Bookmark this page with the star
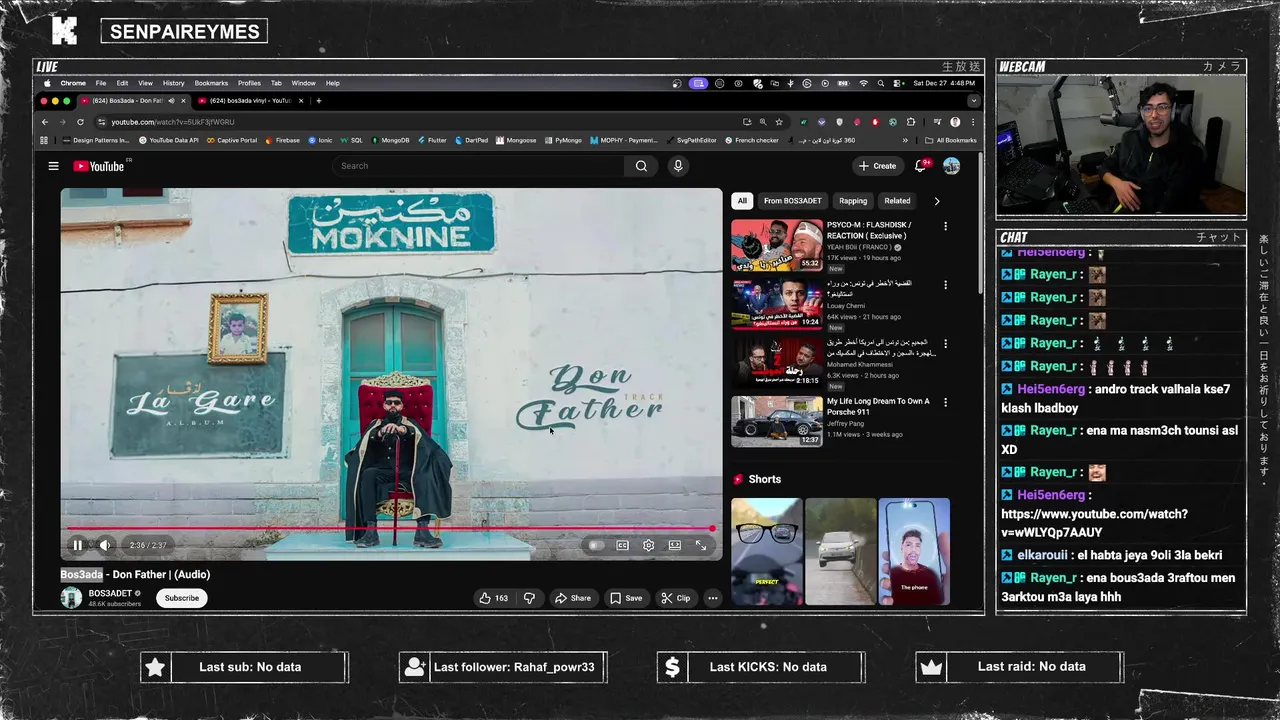Image resolution: width=1280 pixels, height=720 pixels. tap(779, 122)
